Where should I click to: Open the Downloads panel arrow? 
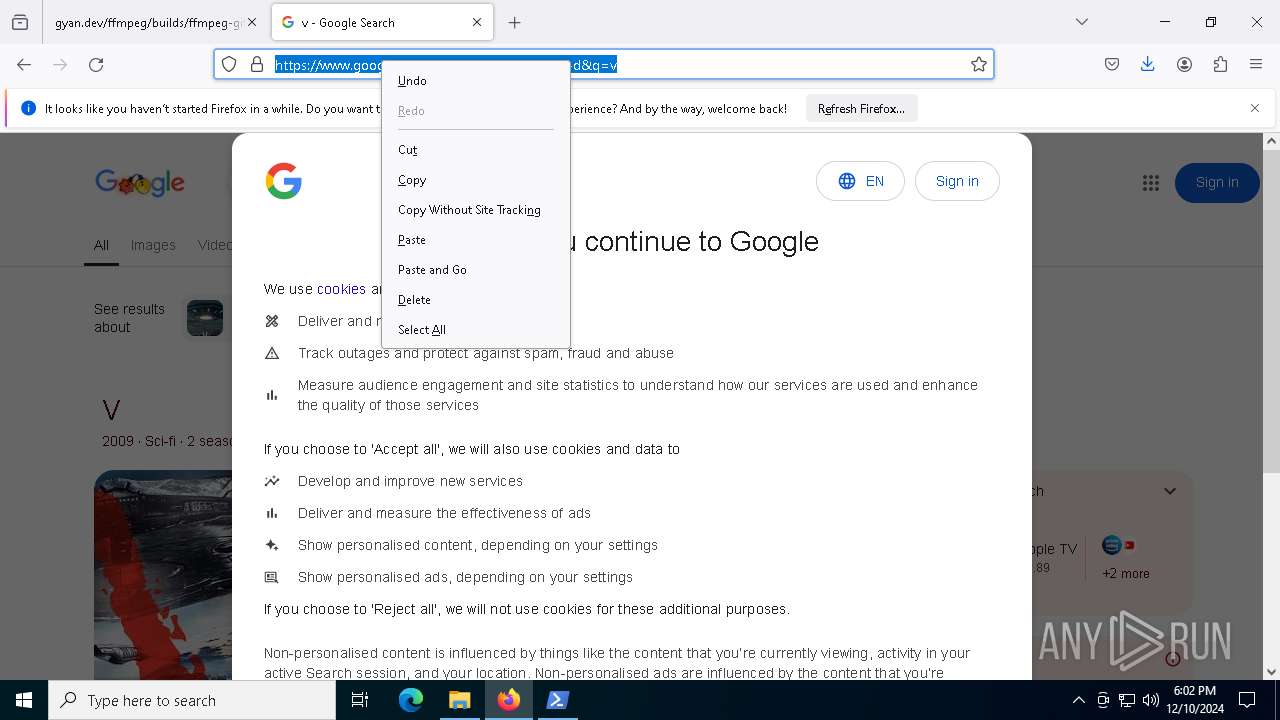[x=1148, y=65]
